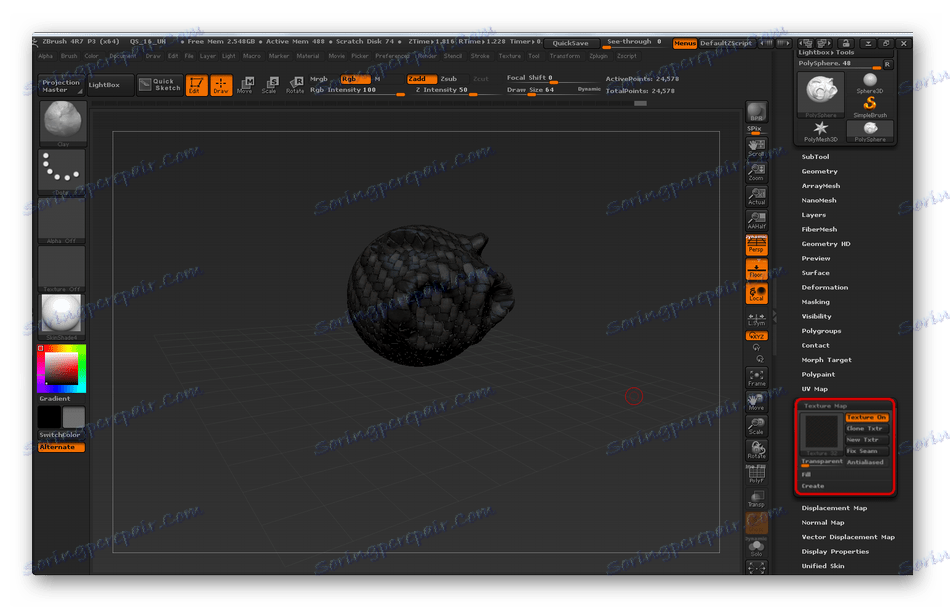
Task: Turn off the Floor grid toggle
Action: pyautogui.click(x=757, y=269)
